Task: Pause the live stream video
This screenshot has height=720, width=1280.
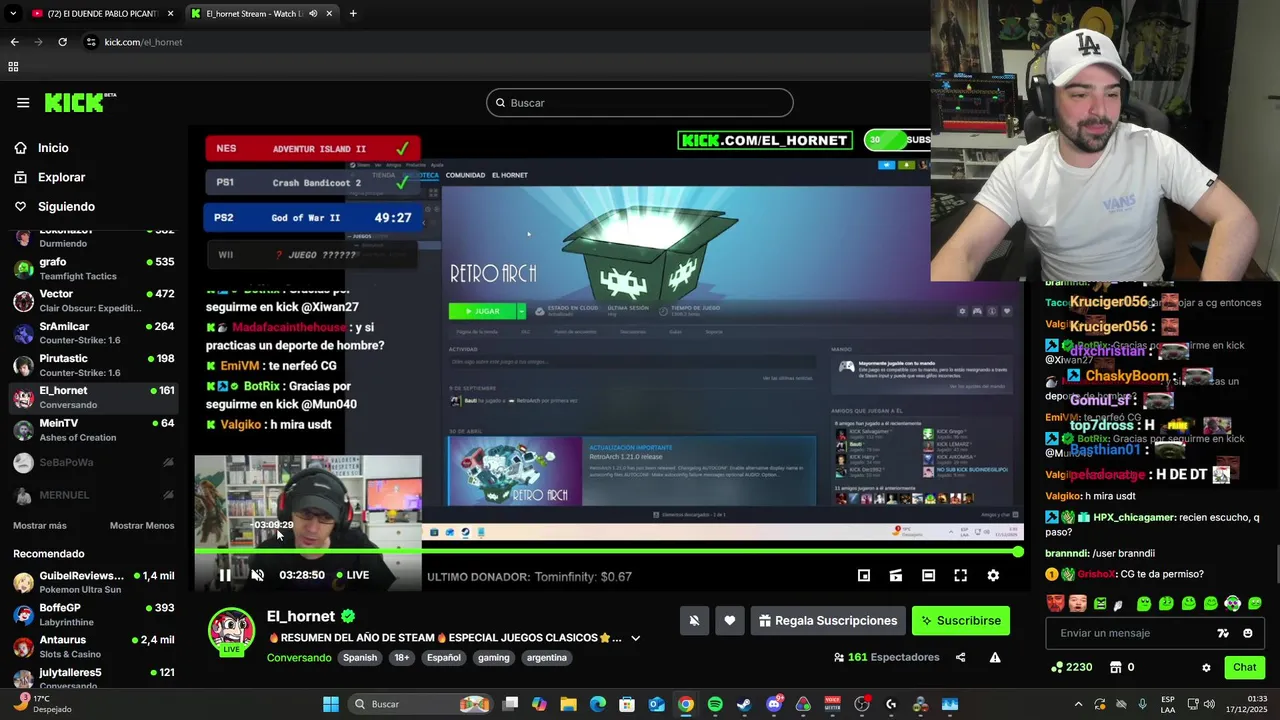Action: pyautogui.click(x=225, y=575)
